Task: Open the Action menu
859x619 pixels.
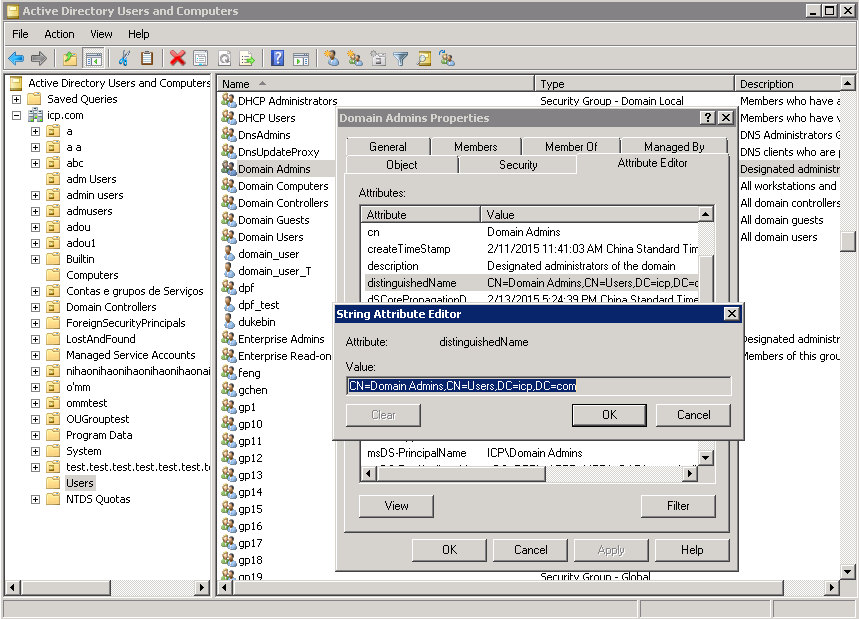Action: pos(59,34)
